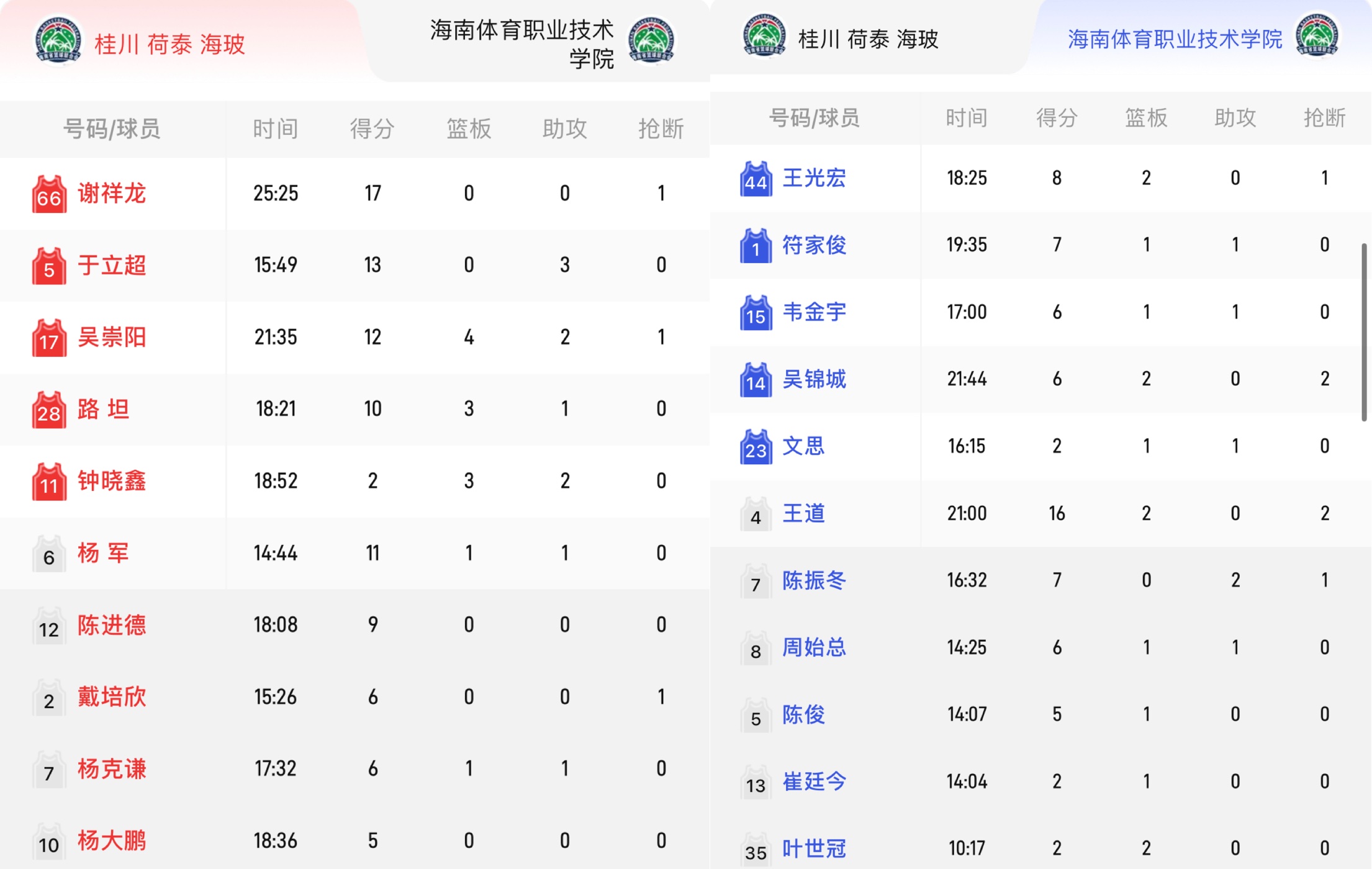This screenshot has height=869, width=1372.
Task: Open player 杨大鹏 profile link
Action: [x=112, y=841]
